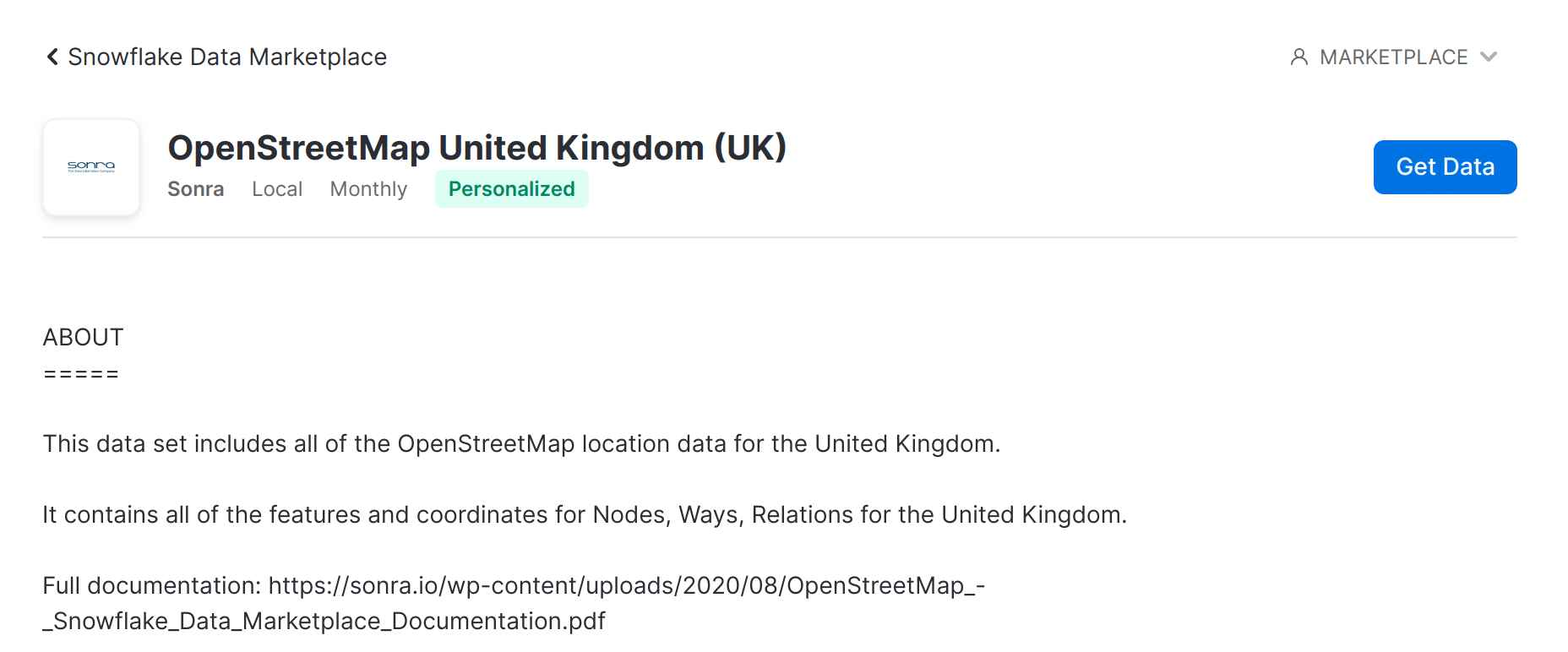Click the ABOUT section heading
The width and height of the screenshot is (1568, 652).
[x=83, y=337]
